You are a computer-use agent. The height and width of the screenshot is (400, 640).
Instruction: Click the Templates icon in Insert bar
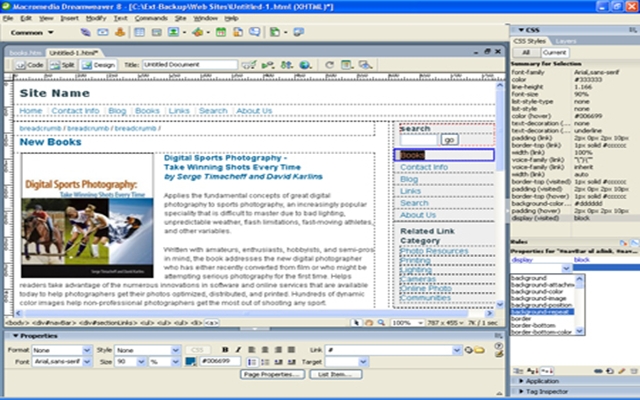(x=276, y=32)
